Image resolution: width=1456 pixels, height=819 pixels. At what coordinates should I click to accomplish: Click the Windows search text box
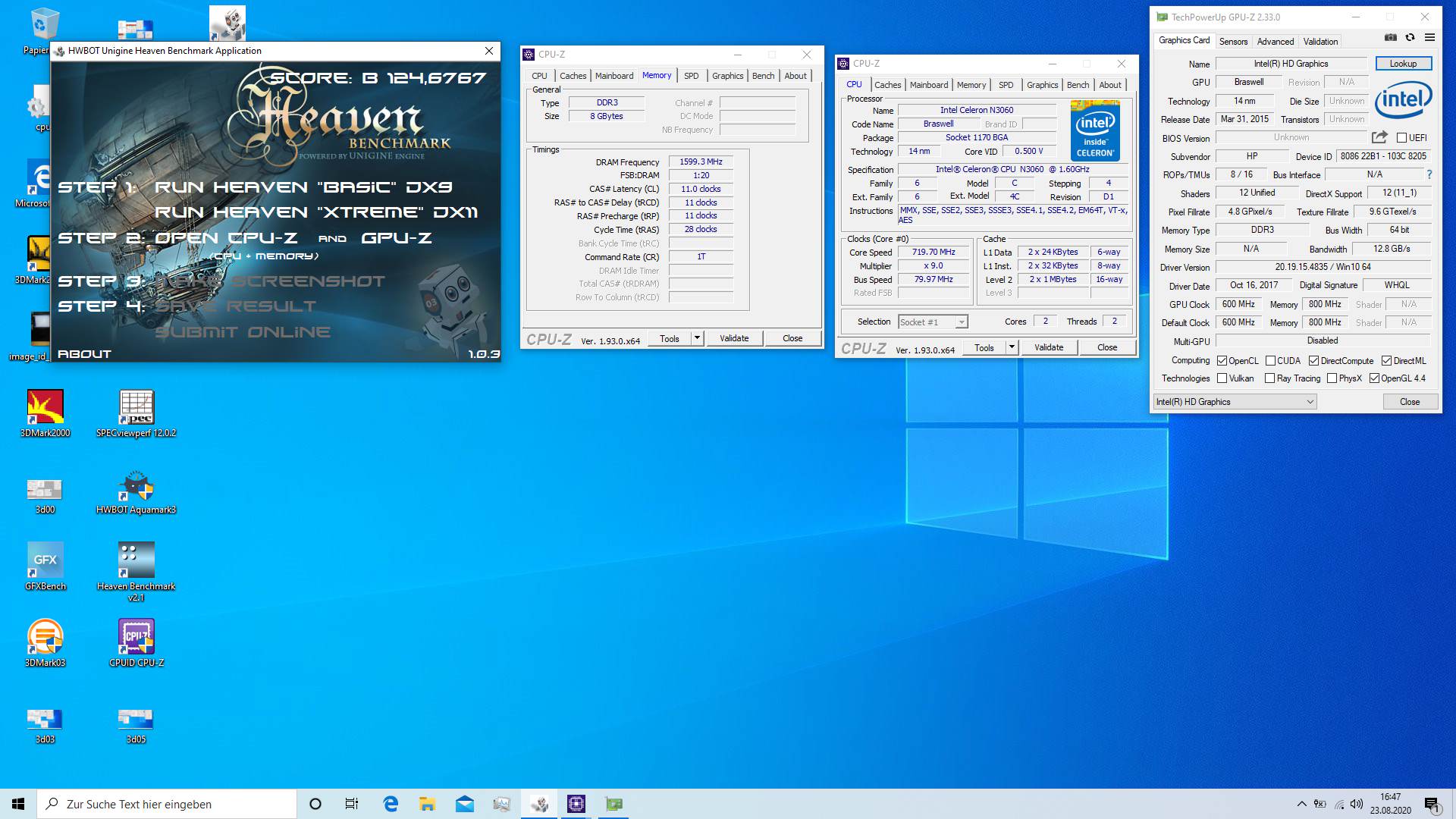pos(167,804)
